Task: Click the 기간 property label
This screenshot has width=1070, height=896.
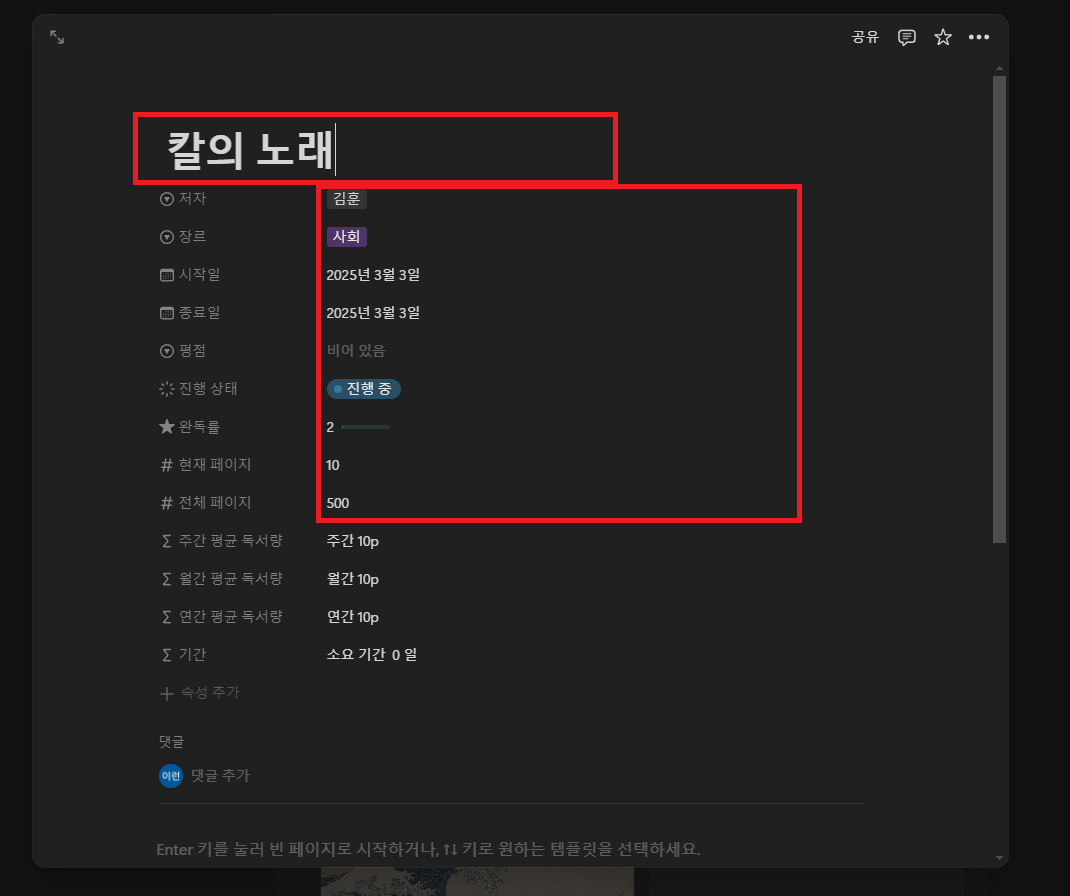Action: coord(192,655)
